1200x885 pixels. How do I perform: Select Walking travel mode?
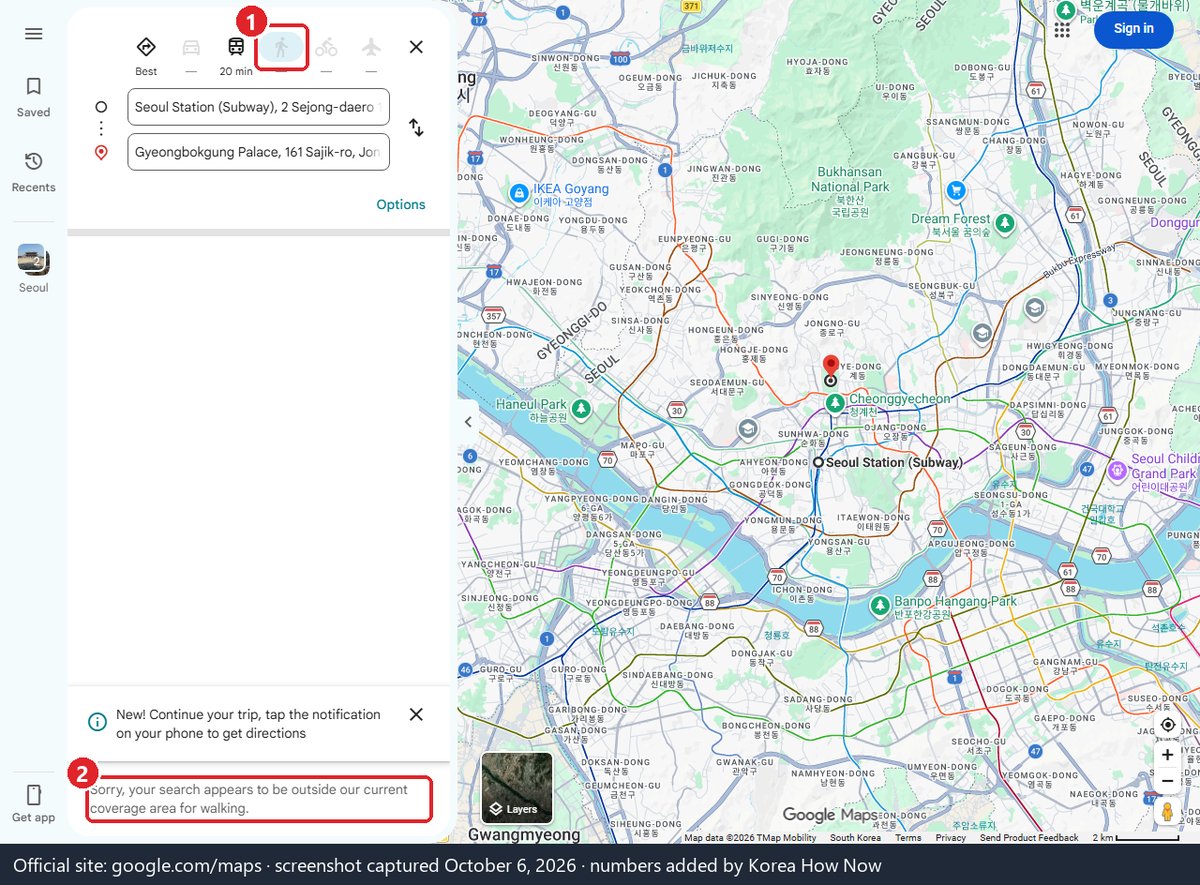pos(281,48)
